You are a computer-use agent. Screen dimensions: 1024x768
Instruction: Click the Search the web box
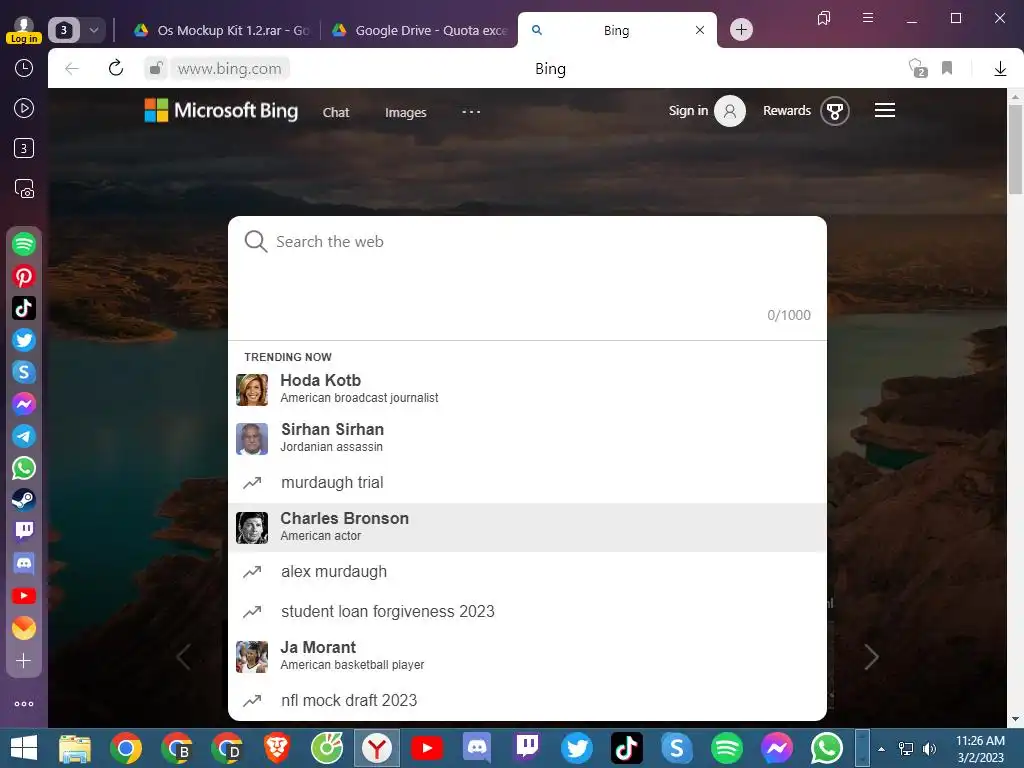[527, 242]
